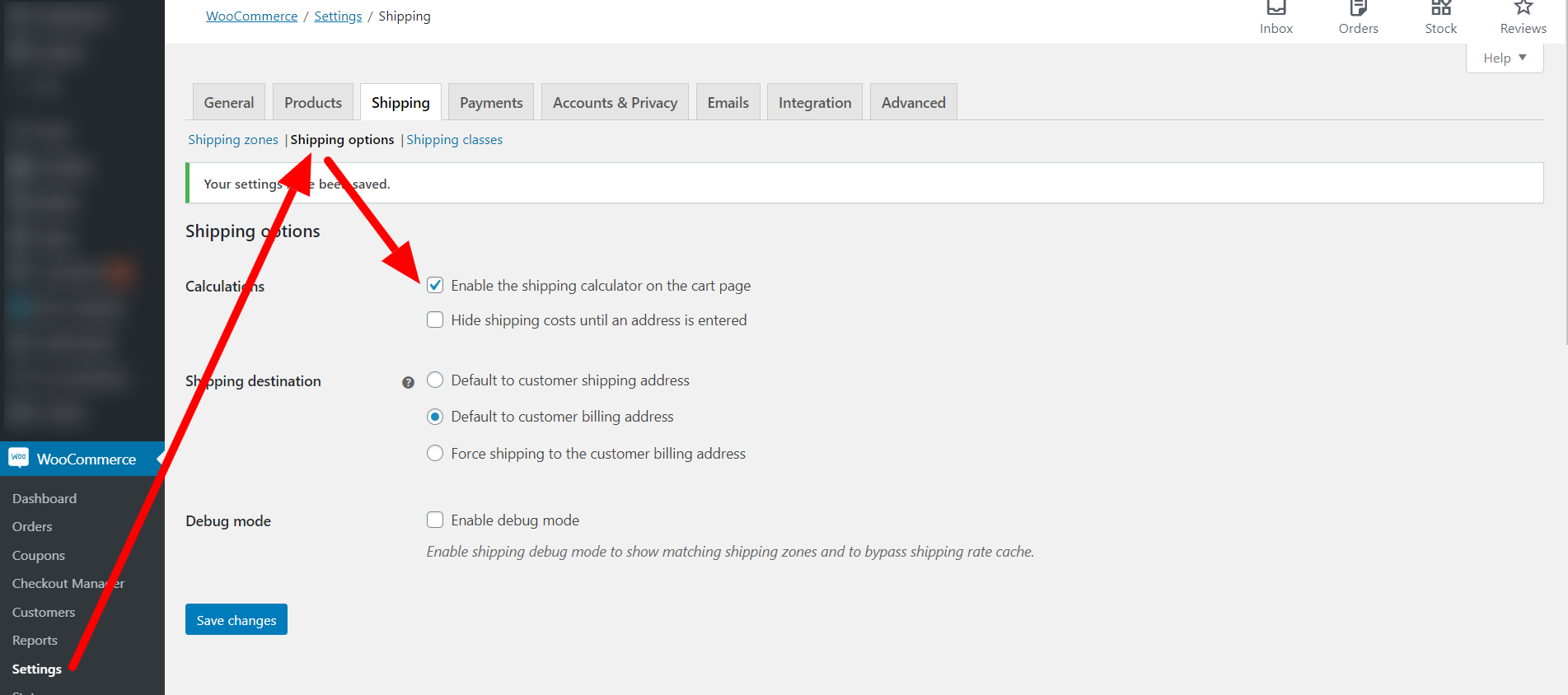
Task: Open the Integration settings tab
Action: [x=815, y=102]
